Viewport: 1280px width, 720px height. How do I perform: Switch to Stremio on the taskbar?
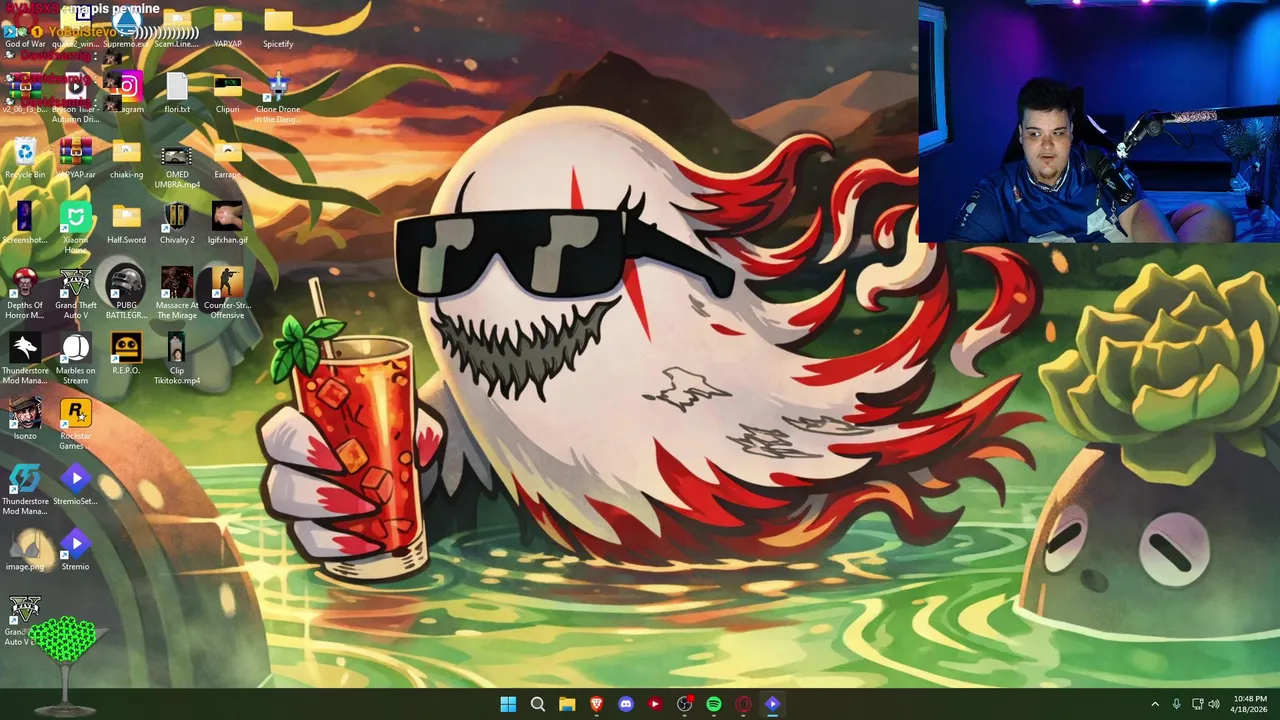coord(772,704)
